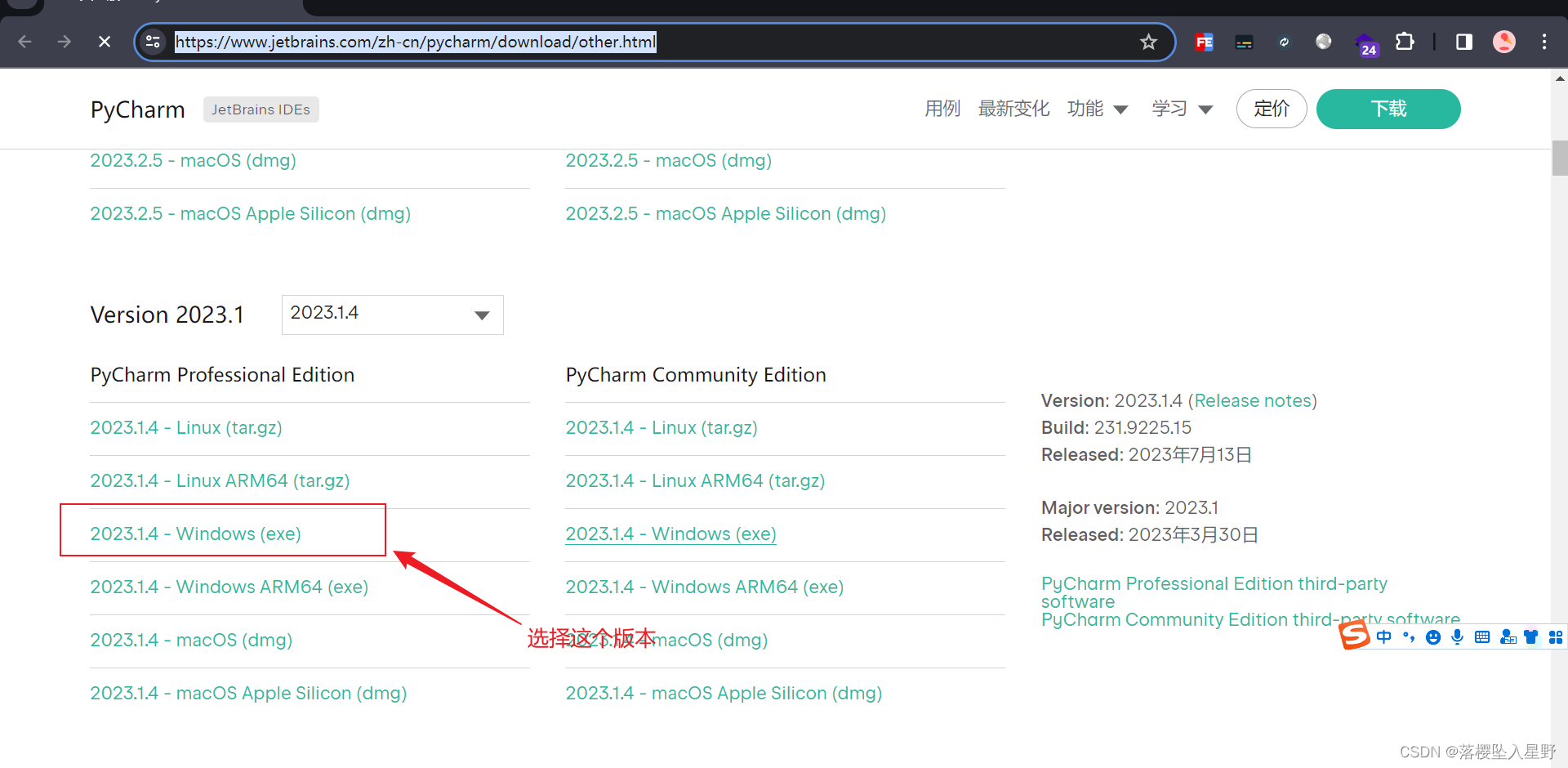
Task: Open the dark code-lines extension icon
Action: (x=1244, y=42)
